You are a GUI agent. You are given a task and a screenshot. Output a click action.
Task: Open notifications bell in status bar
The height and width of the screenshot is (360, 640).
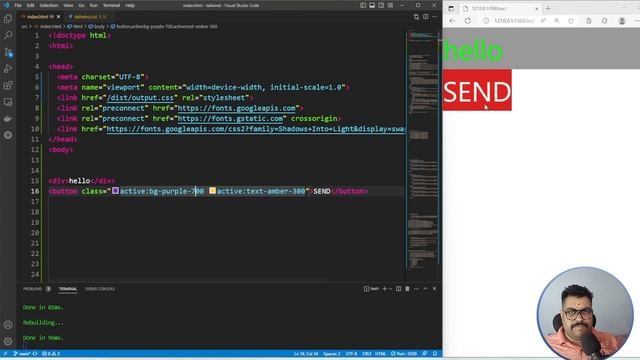435,354
